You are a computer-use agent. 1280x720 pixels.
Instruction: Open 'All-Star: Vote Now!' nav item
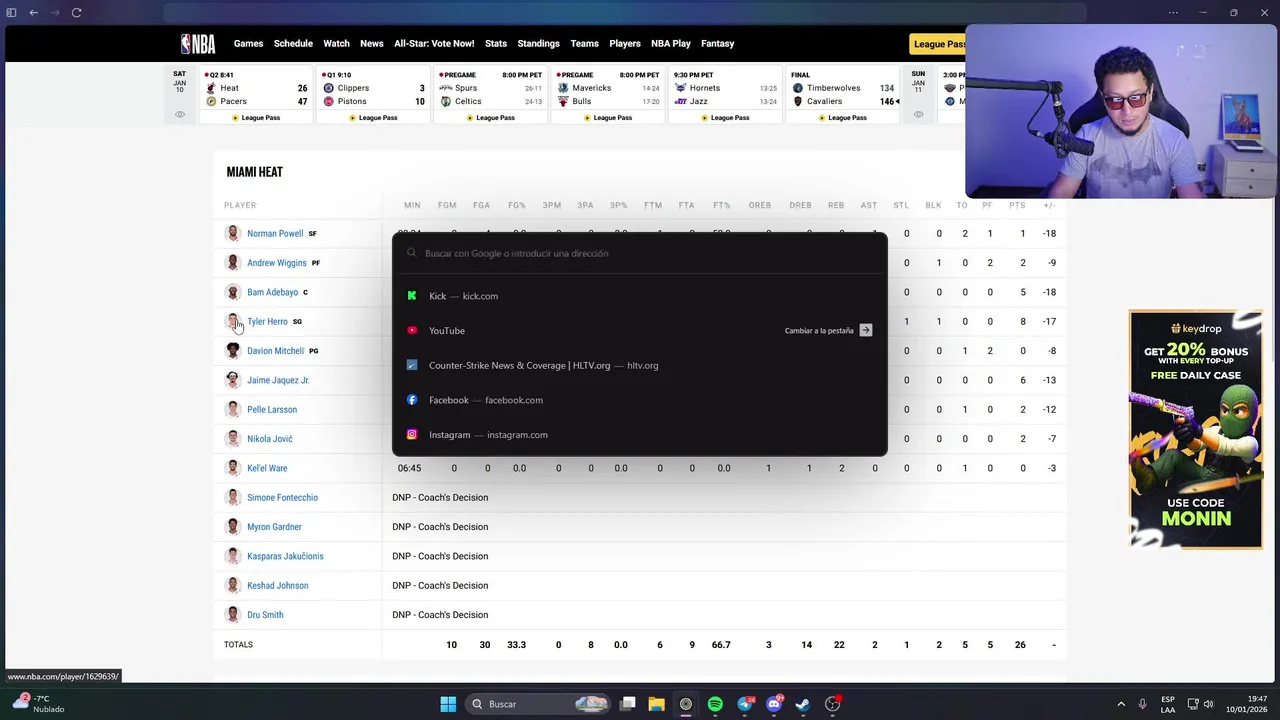[434, 43]
